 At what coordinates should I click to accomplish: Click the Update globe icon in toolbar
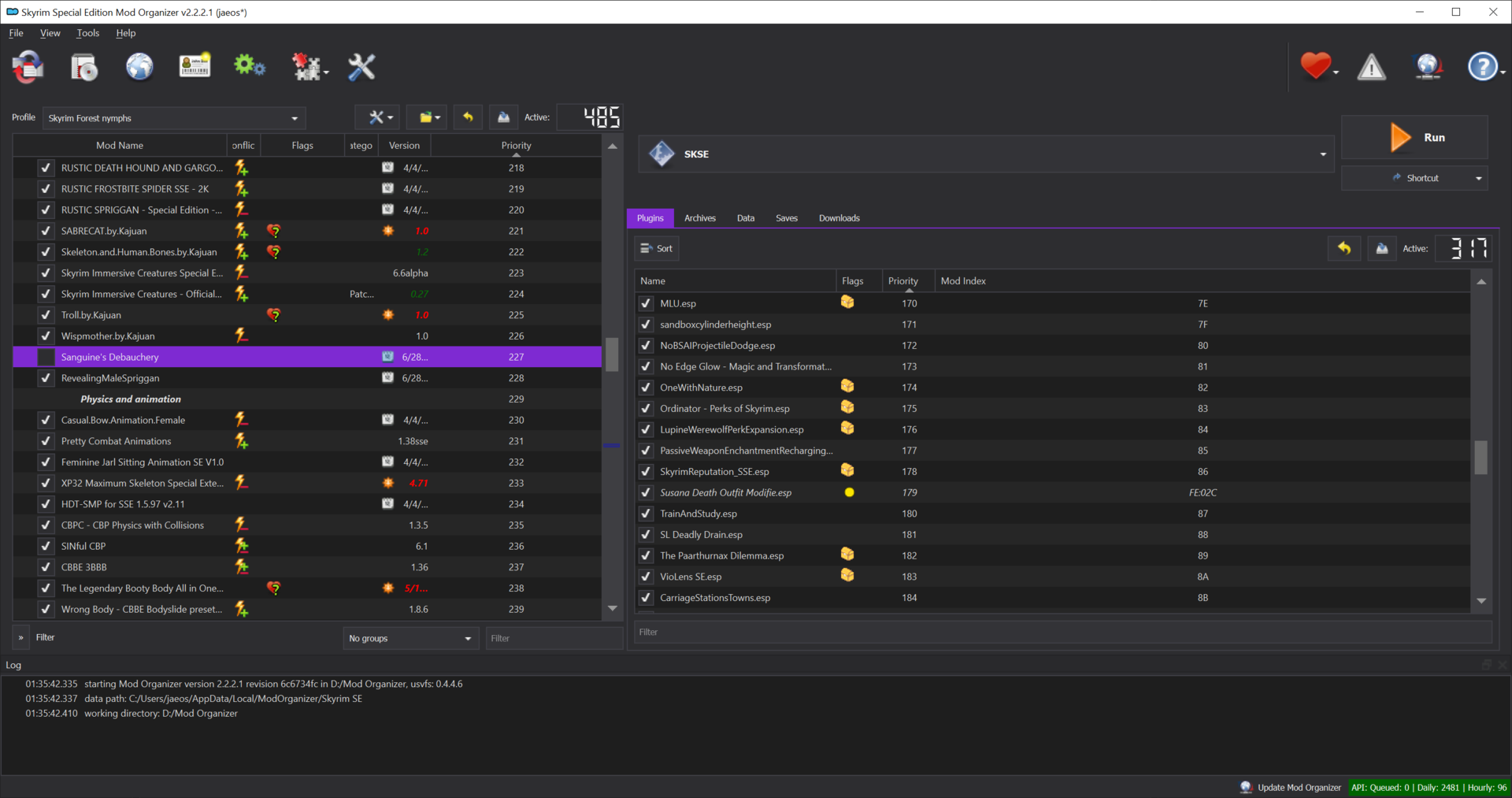click(1428, 67)
